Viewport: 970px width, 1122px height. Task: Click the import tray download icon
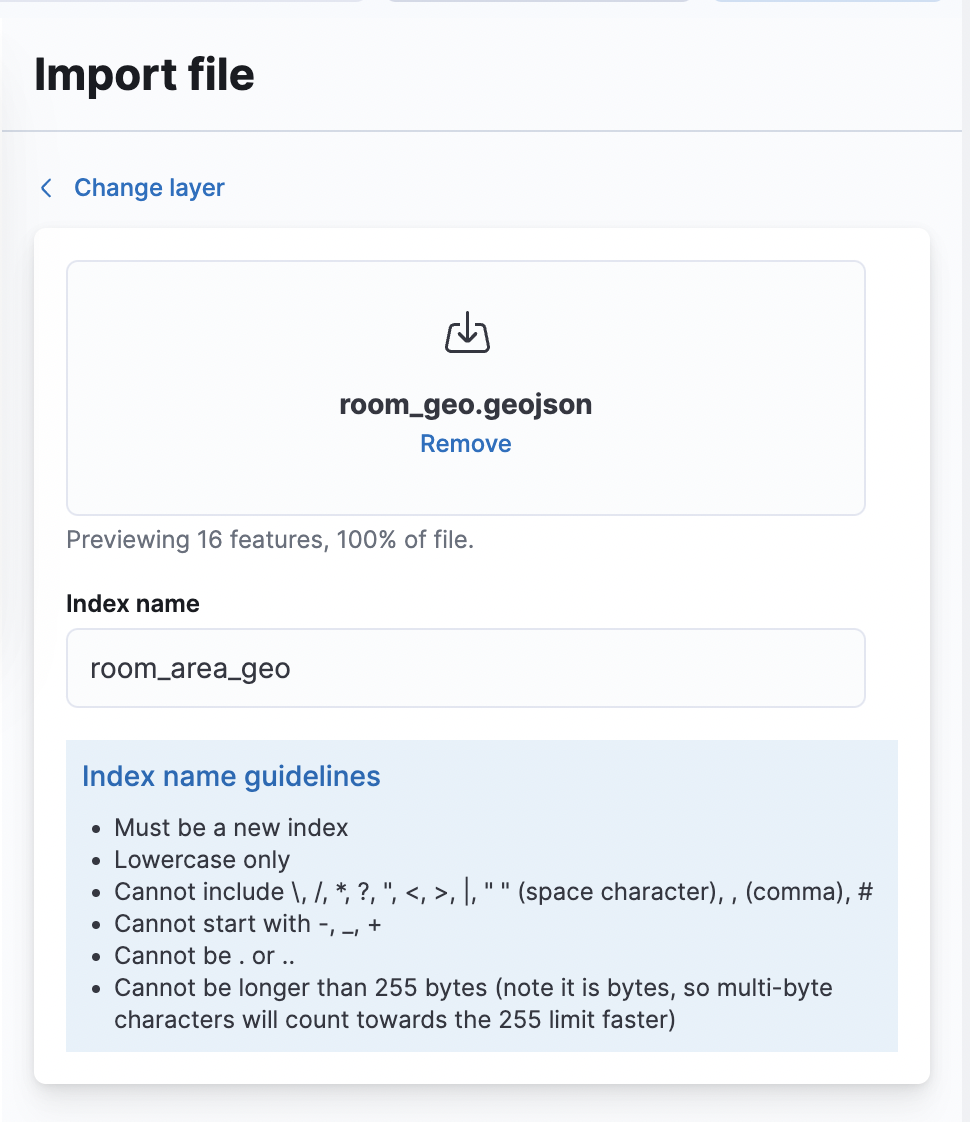pyautogui.click(x=467, y=333)
